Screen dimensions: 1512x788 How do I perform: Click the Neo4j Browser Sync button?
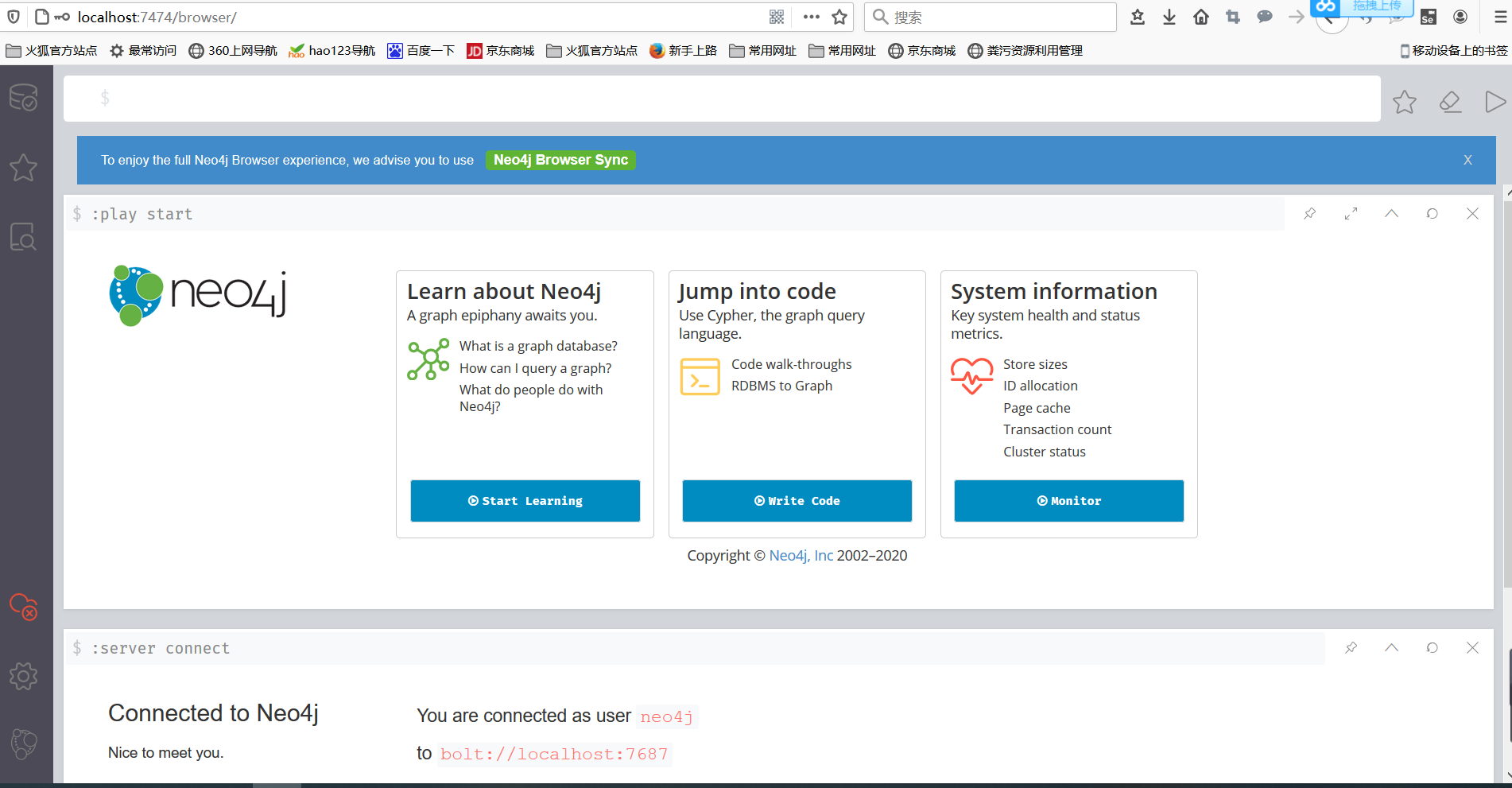(560, 160)
